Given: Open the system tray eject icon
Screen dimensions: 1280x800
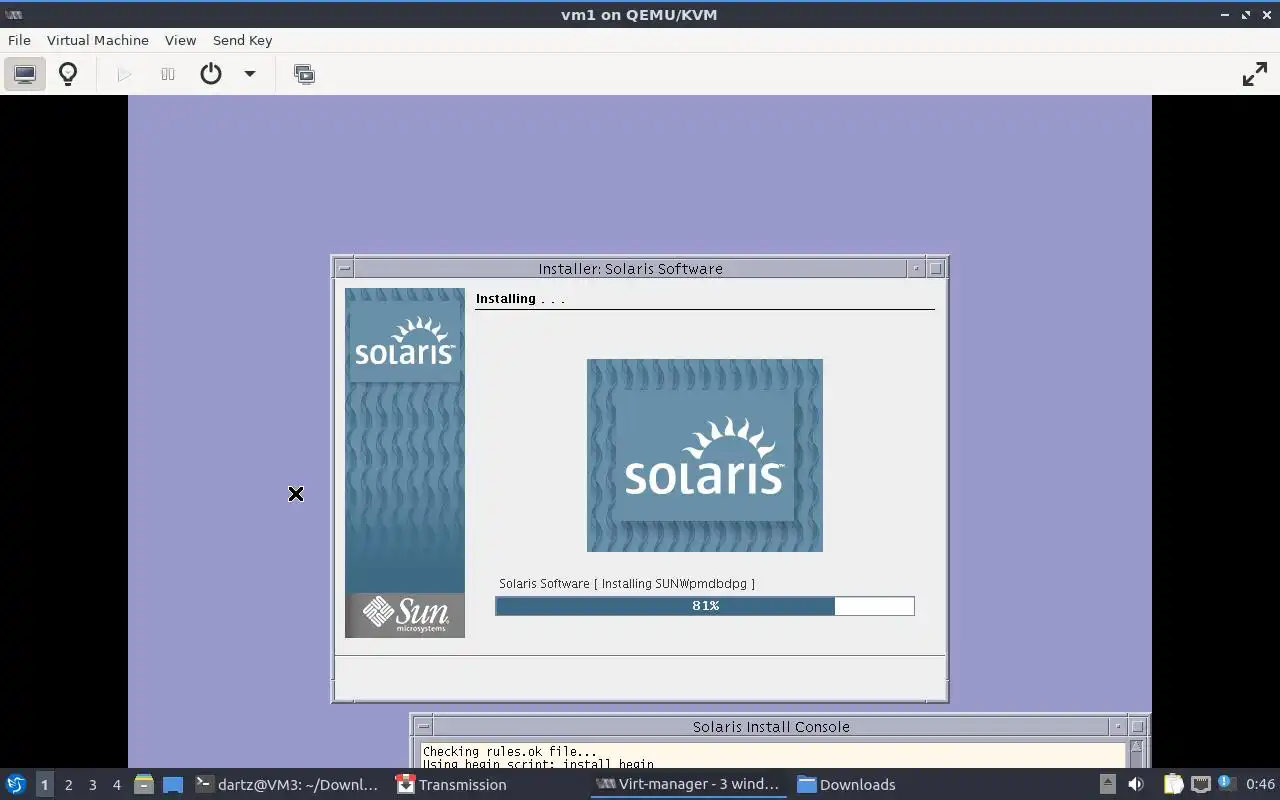Looking at the screenshot, I should 1108,784.
